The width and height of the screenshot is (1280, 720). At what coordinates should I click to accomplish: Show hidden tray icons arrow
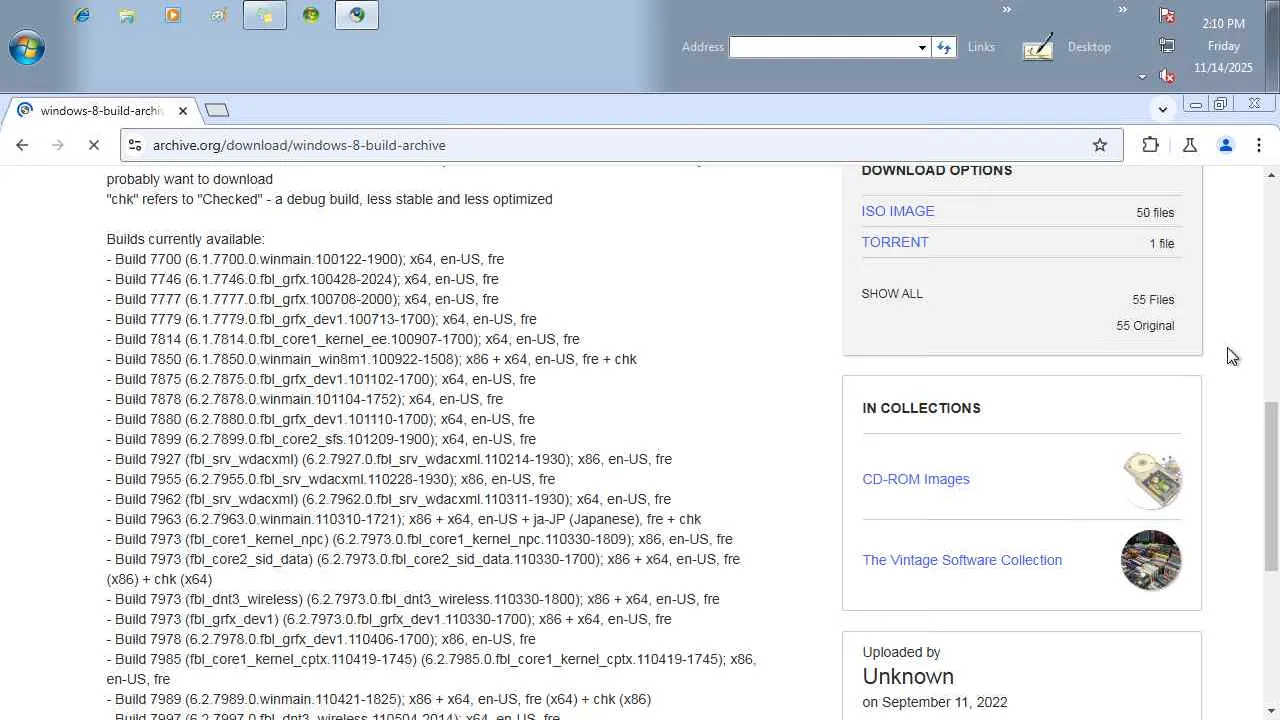1142,76
